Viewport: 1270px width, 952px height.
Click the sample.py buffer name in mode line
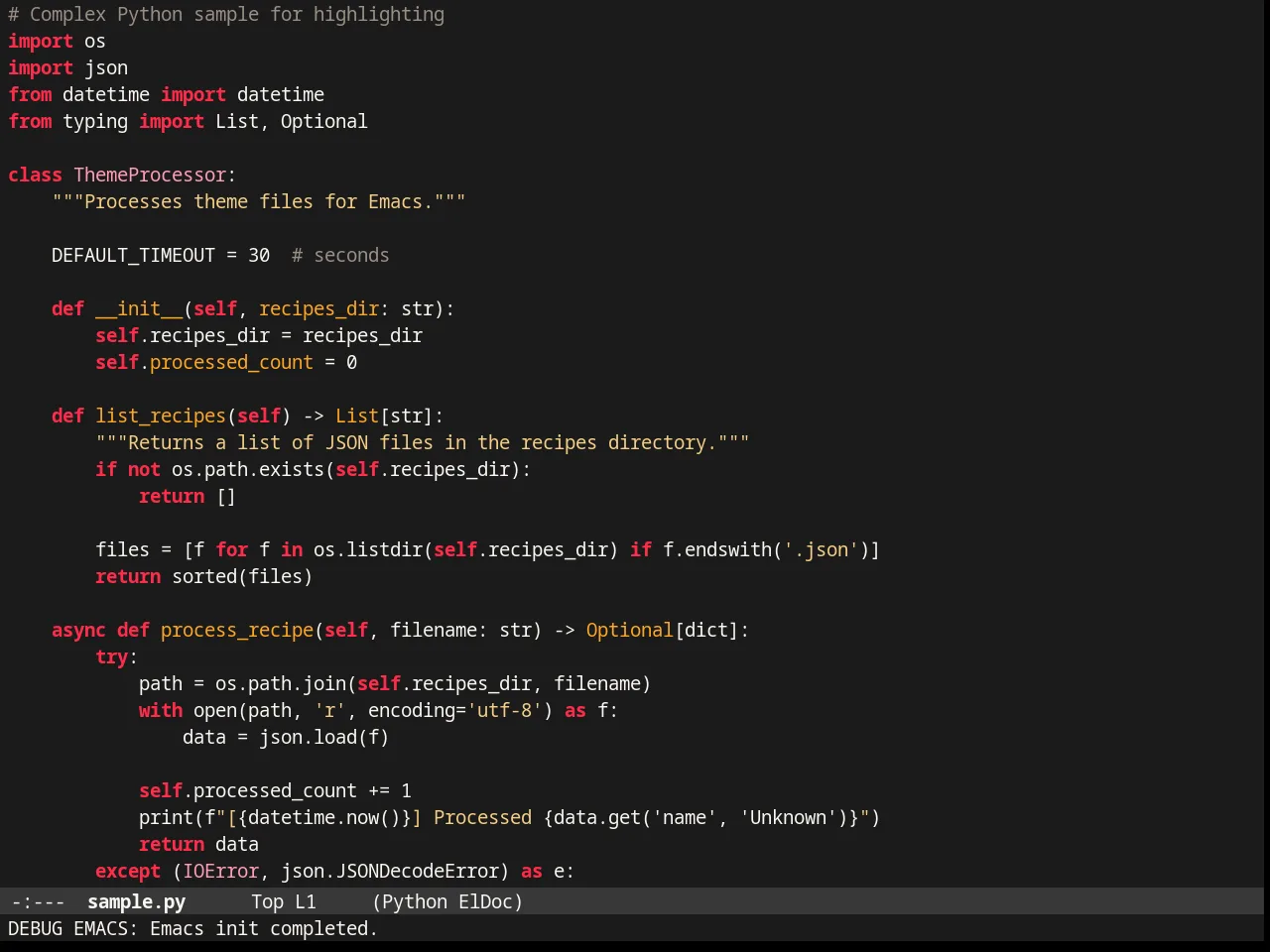(x=136, y=901)
